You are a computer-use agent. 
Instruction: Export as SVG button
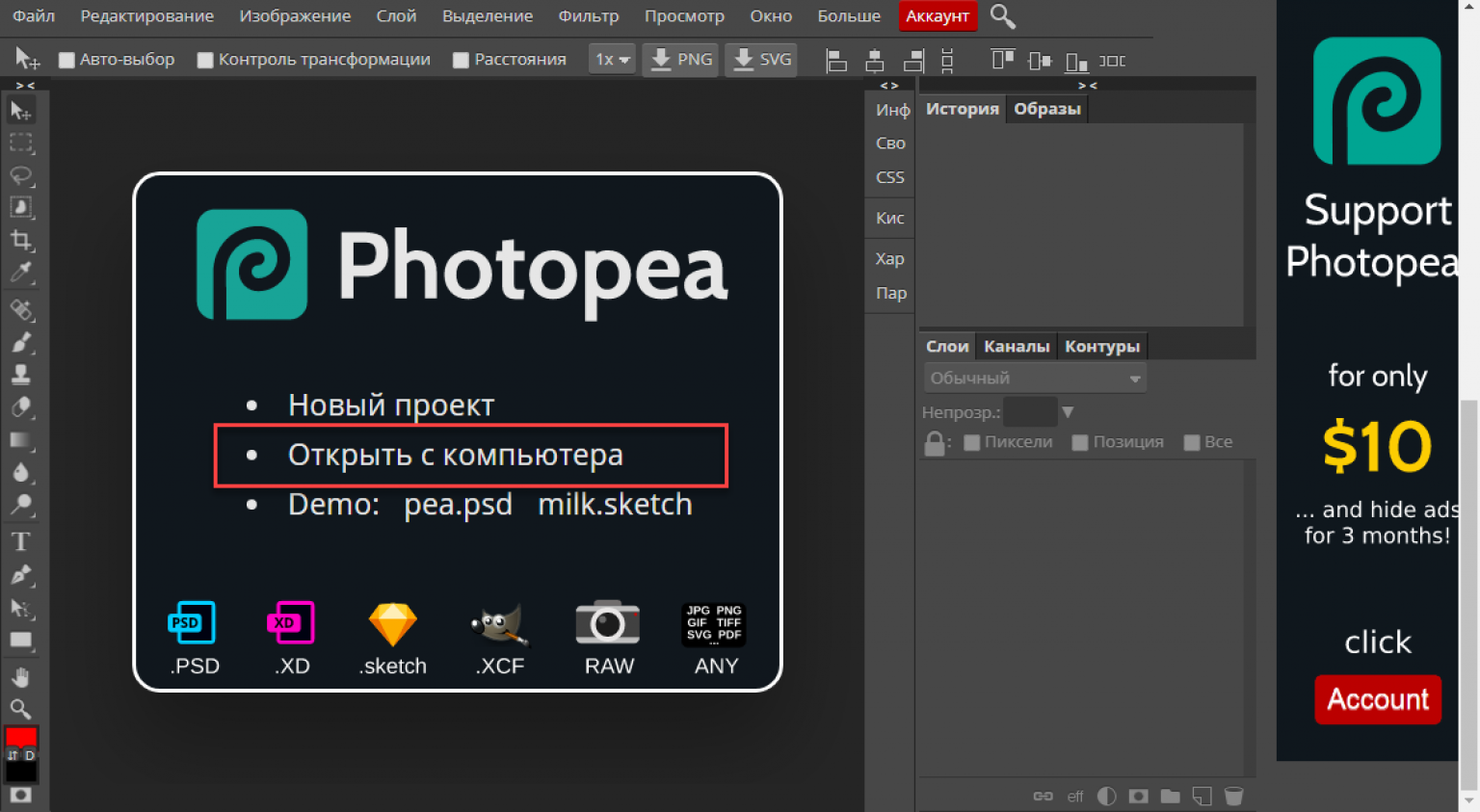761,60
